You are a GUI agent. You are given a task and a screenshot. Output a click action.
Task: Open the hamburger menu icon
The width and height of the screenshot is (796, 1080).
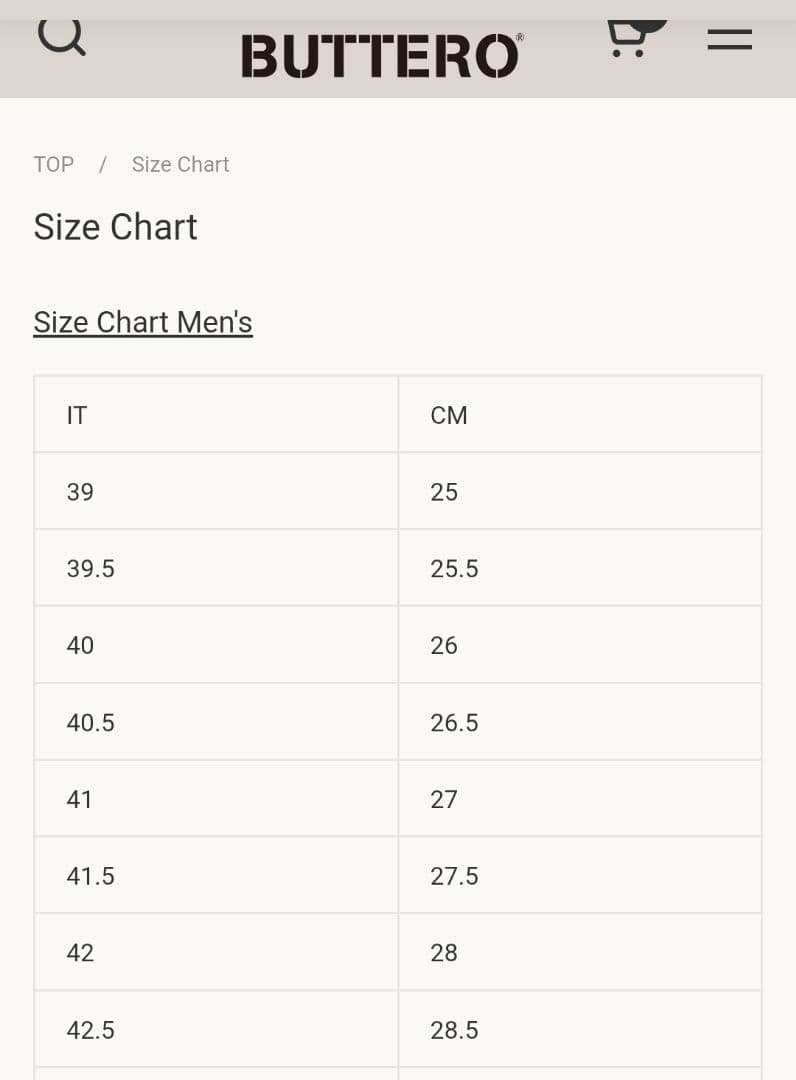(x=729, y=39)
